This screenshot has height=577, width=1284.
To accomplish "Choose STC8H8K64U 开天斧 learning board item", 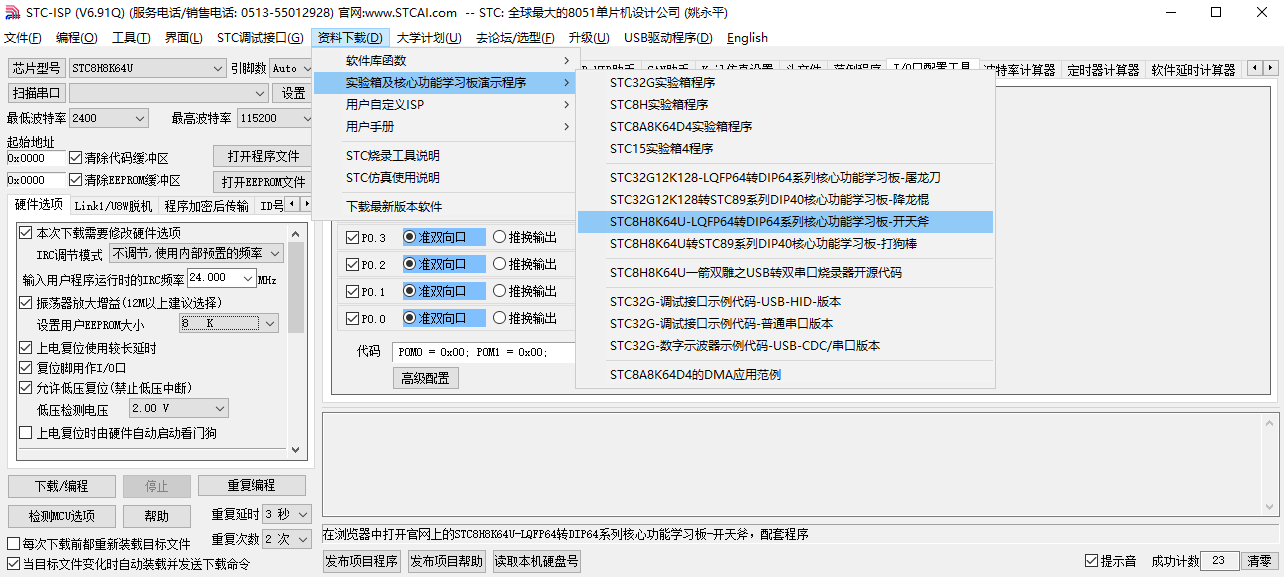I will 785,221.
